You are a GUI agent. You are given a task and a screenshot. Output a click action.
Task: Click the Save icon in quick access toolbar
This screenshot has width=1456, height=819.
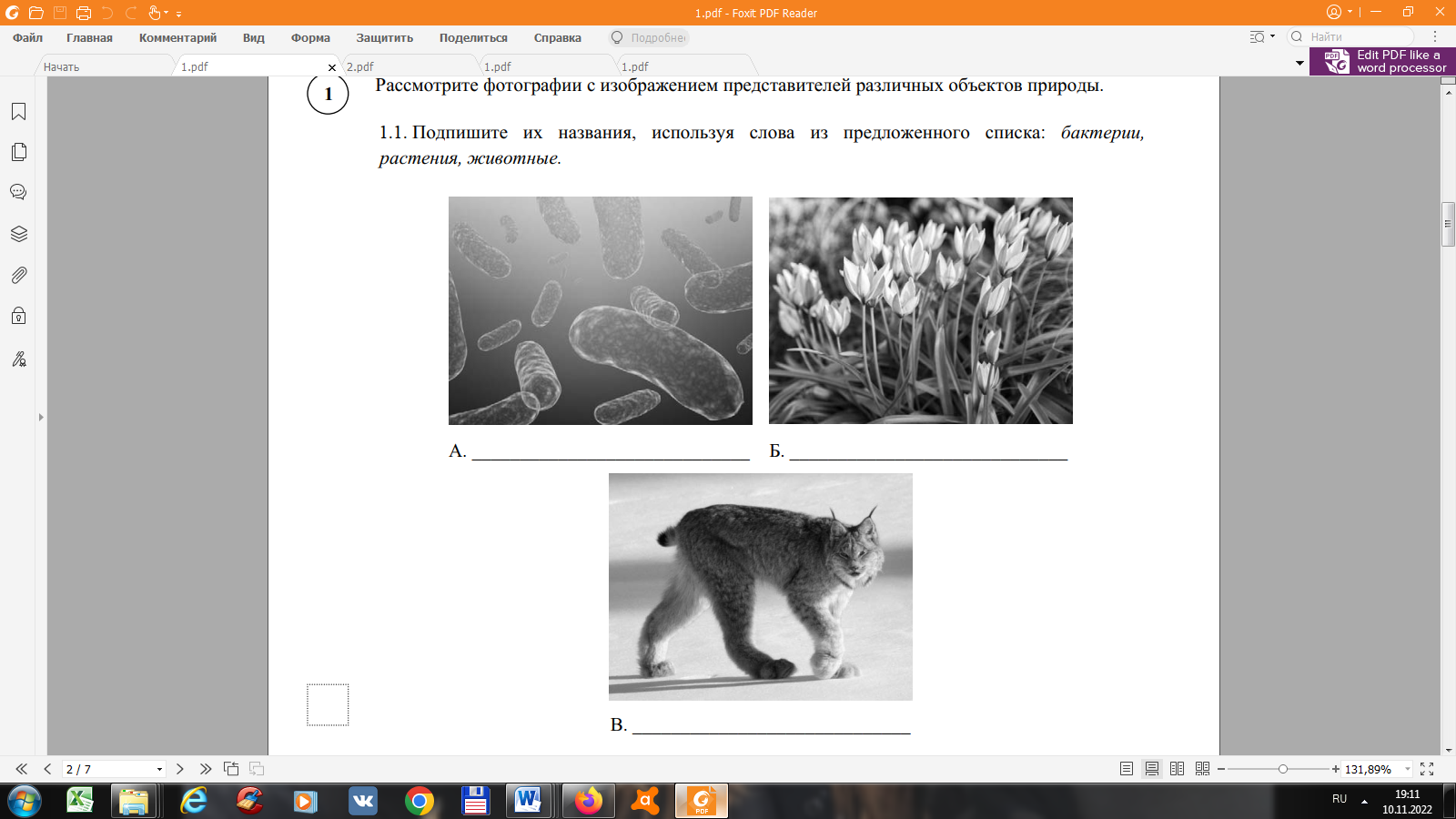click(x=60, y=13)
